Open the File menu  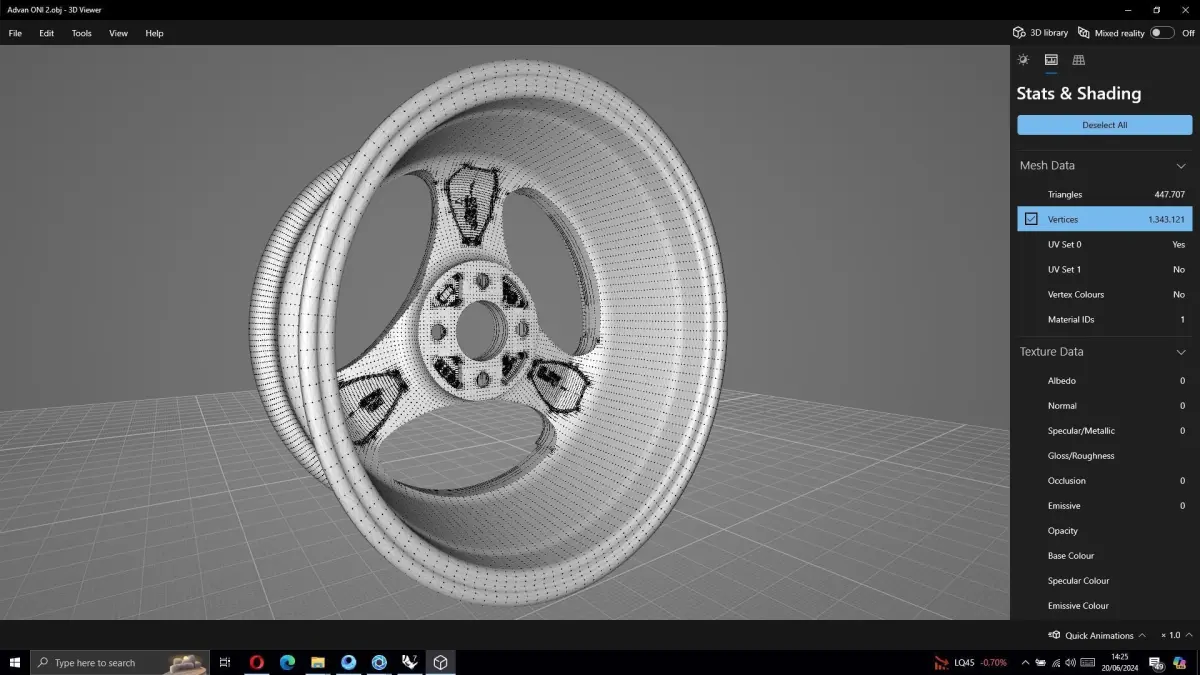15,33
